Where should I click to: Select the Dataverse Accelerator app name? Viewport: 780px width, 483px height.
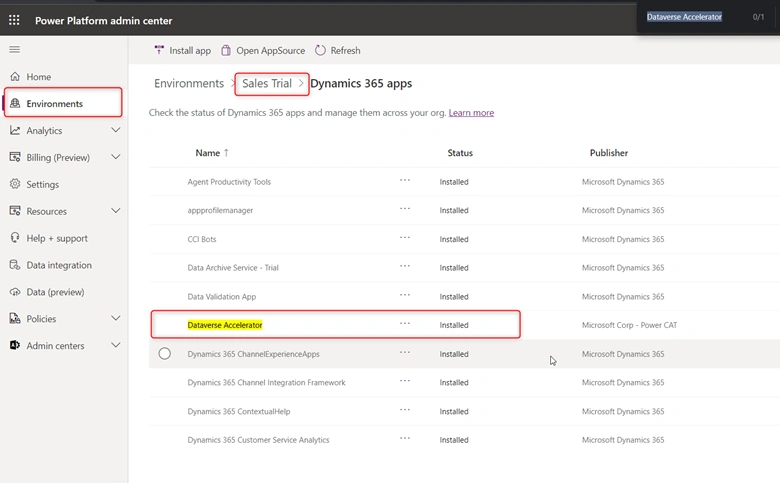coord(225,325)
